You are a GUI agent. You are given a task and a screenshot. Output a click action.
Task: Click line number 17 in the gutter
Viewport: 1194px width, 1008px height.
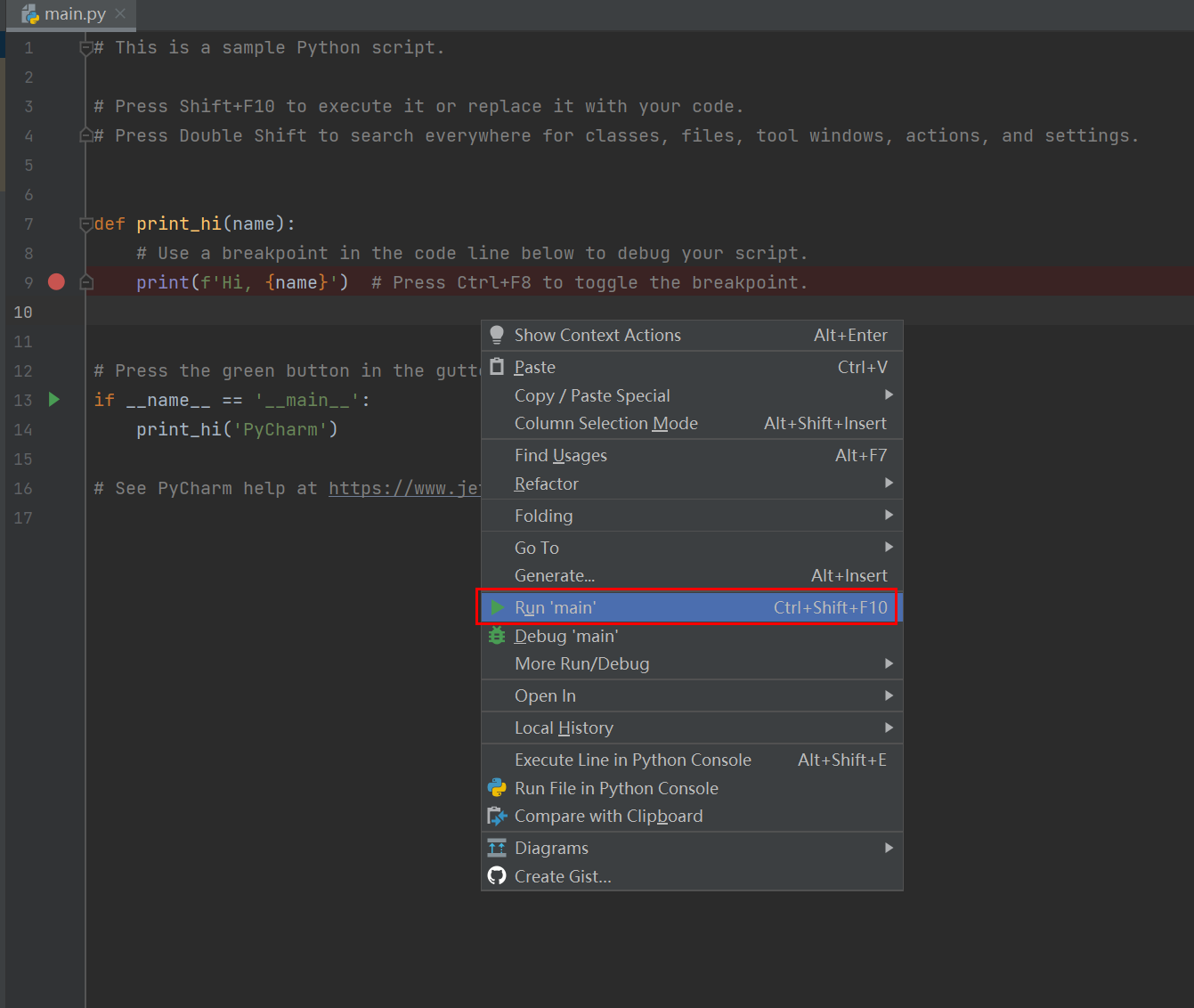[x=23, y=517]
